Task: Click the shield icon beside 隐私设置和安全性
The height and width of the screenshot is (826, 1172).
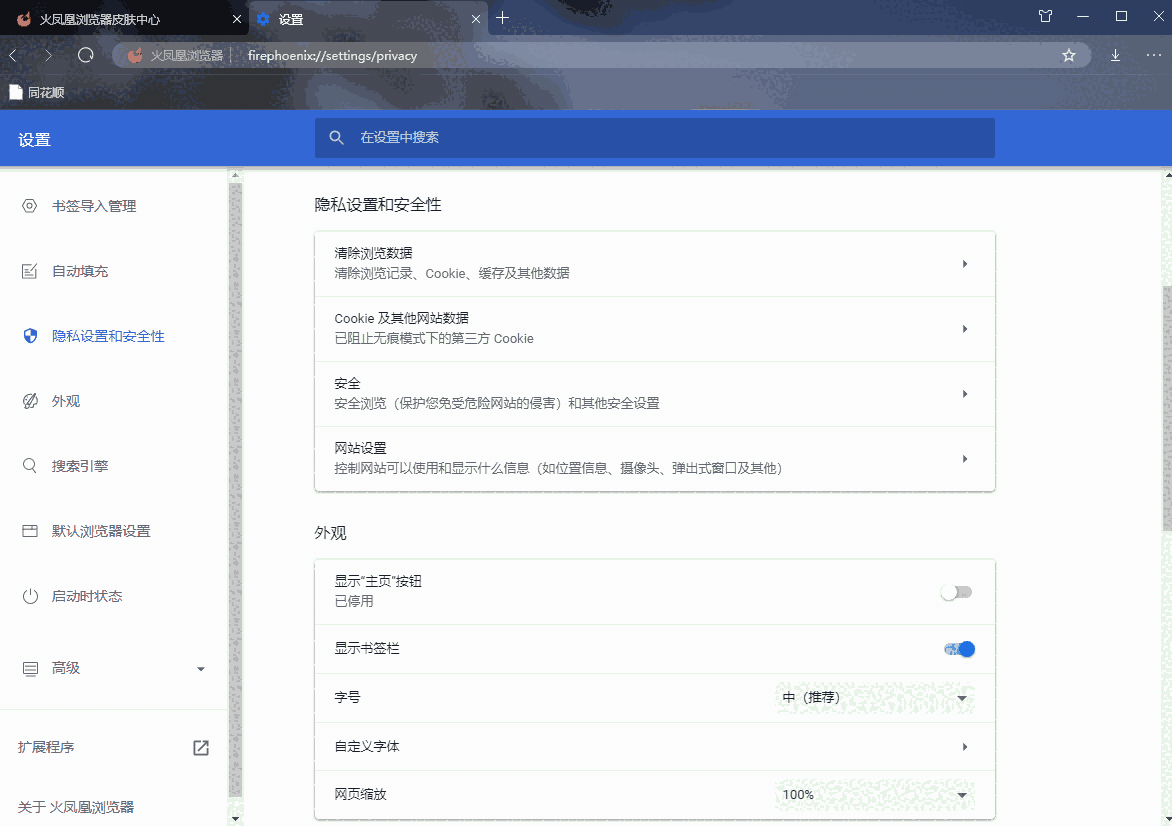Action: click(29, 336)
